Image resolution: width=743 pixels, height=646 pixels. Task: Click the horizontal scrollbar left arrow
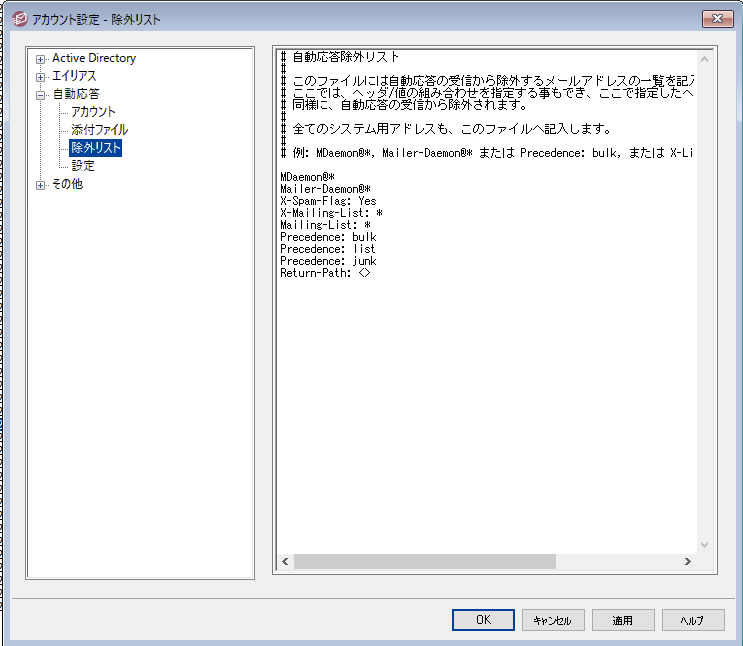[285, 562]
